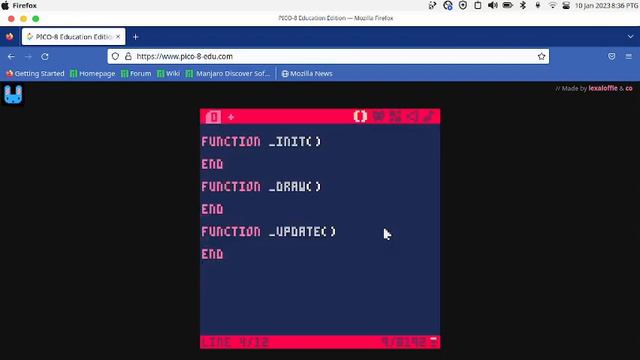Reload the current page
The image size is (640, 360).
pos(45,57)
